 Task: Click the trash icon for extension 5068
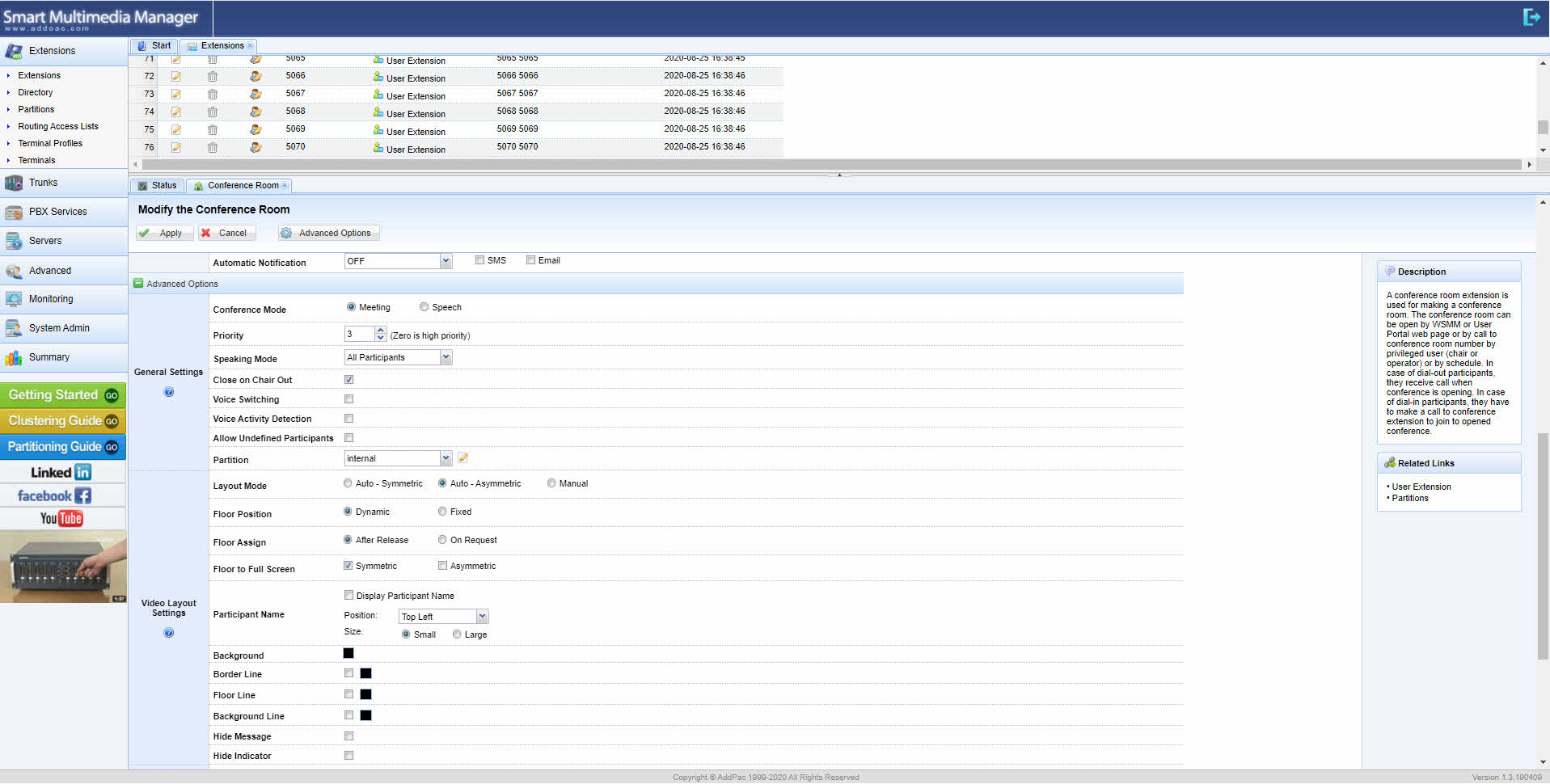[212, 112]
